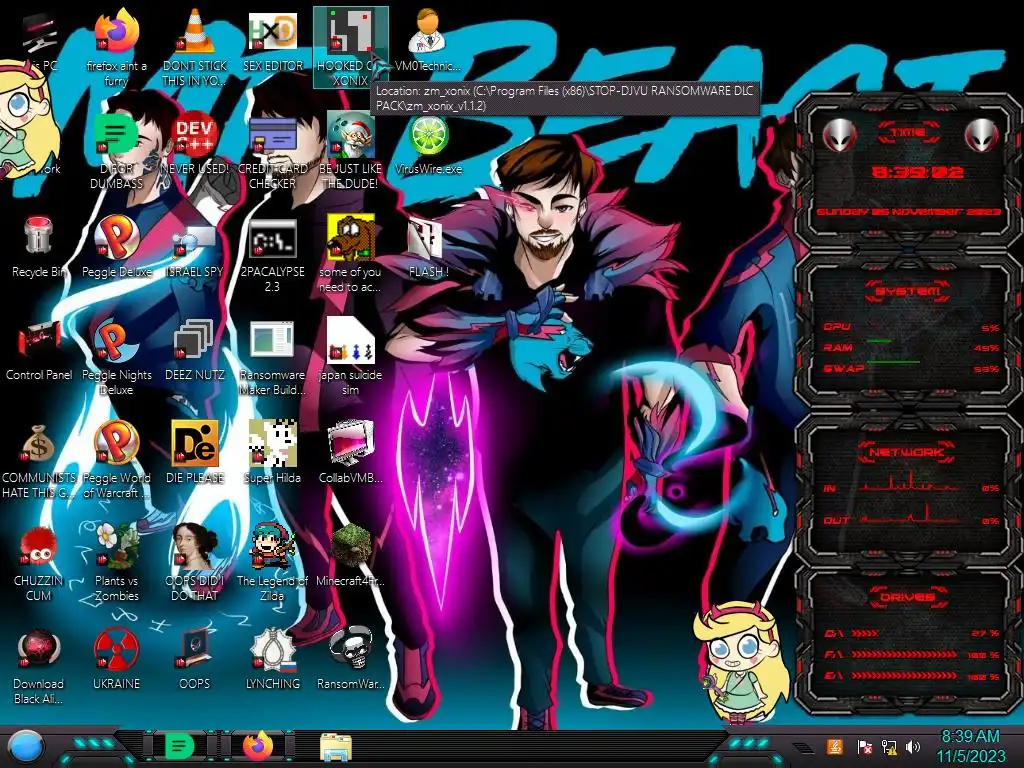The image size is (1024, 768).
Task: Click the DRIVES widget header
Action: coord(908,597)
